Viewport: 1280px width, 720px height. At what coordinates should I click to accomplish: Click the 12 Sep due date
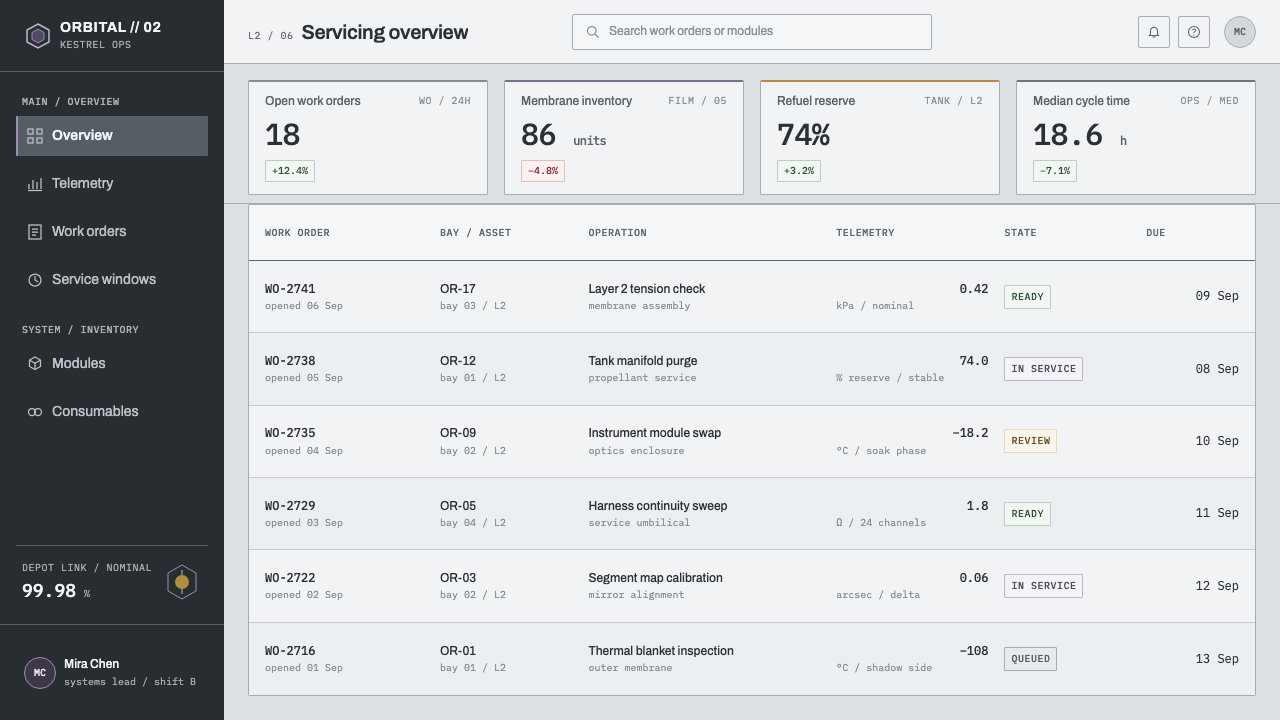pos(1217,586)
